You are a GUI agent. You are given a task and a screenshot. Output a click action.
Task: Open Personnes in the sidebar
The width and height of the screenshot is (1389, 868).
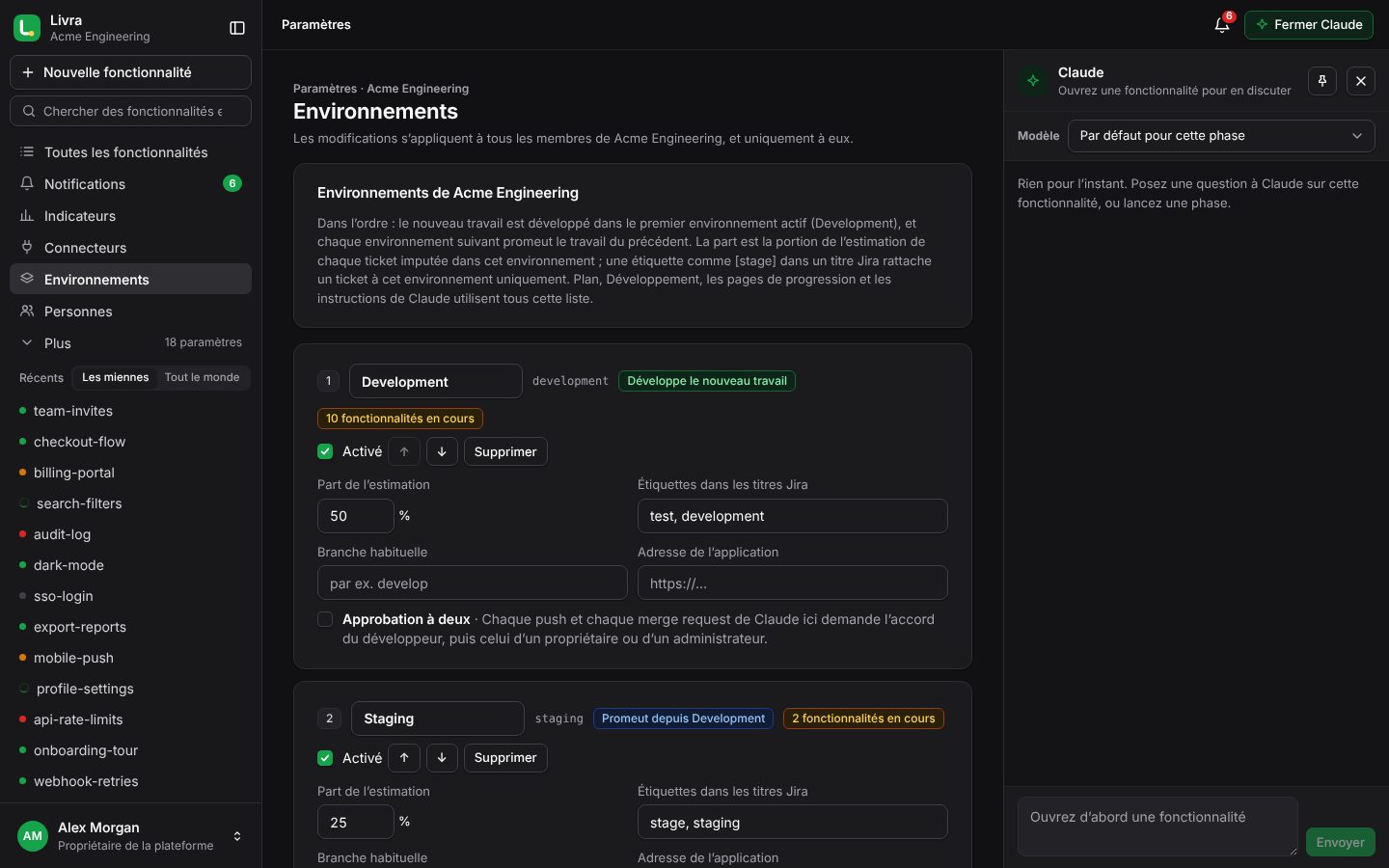point(130,312)
